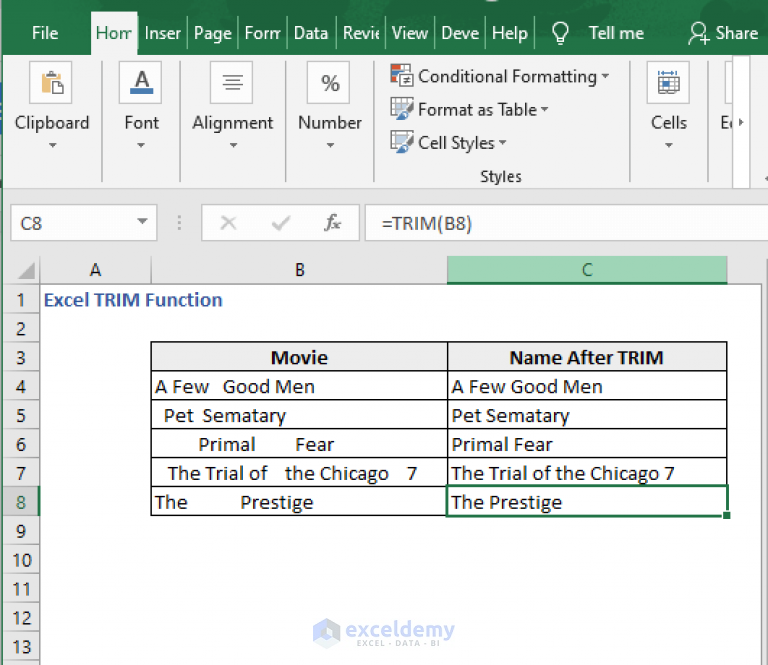Viewport: 768px width, 665px height.
Task: Click the formula bar with =TRIM(B8)
Action: (566, 223)
